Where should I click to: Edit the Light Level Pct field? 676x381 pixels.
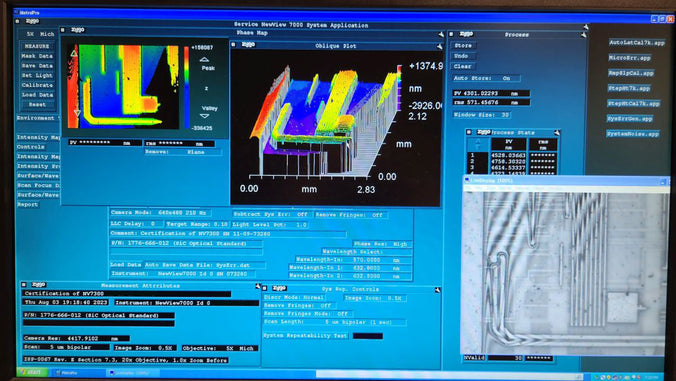click(x=270, y=225)
